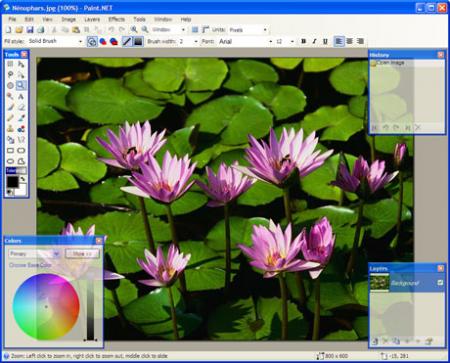Toggle alpha blending gradient button
This screenshot has height=363, width=450.
138,41
